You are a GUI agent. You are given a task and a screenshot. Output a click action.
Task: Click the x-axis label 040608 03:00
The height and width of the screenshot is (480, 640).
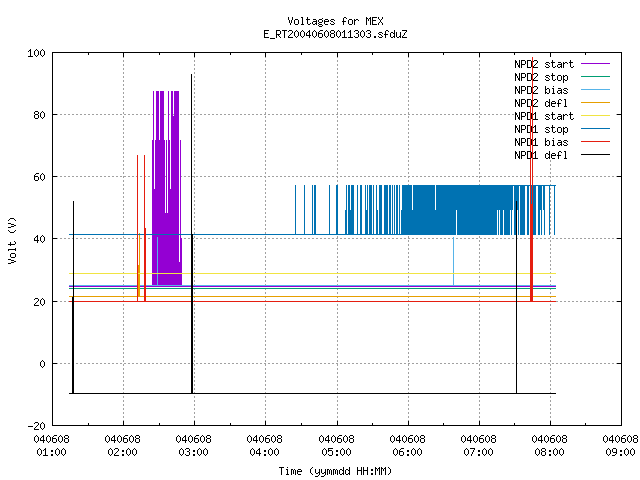pyautogui.click(x=193, y=446)
